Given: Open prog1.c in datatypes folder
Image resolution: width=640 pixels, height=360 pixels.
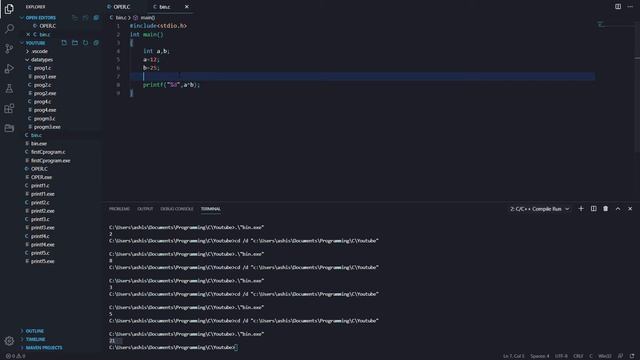Looking at the screenshot, I should pos(42,68).
